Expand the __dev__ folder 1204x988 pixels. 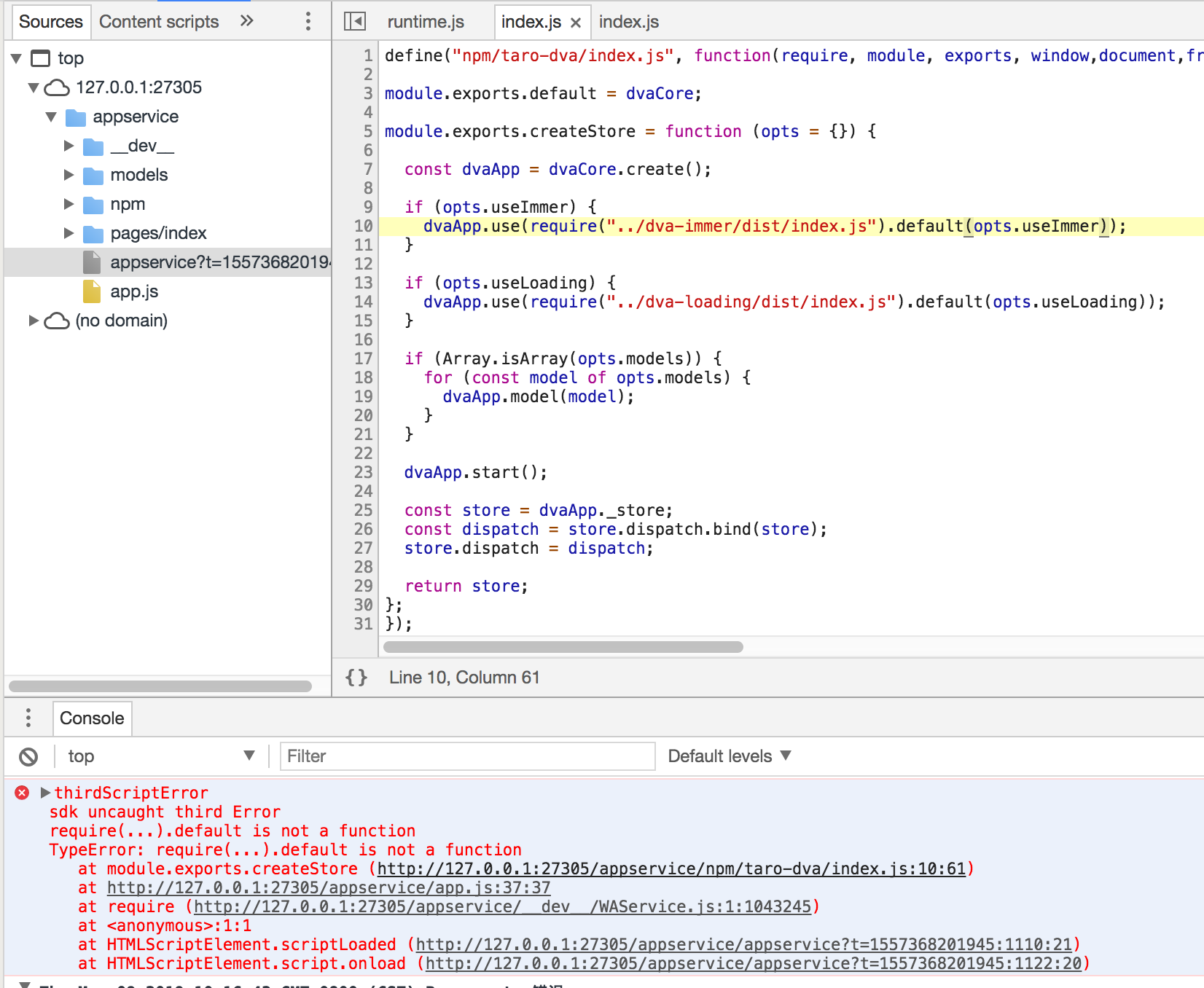pos(69,146)
